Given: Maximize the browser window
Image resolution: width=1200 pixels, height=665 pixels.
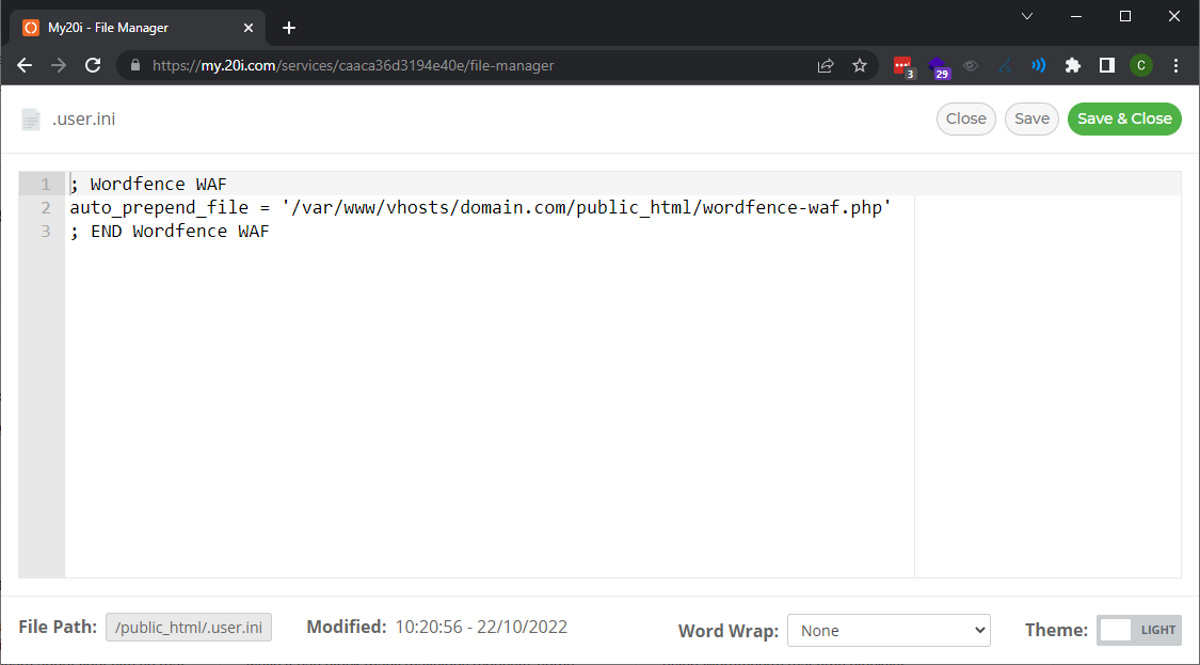Looking at the screenshot, I should (x=1125, y=16).
